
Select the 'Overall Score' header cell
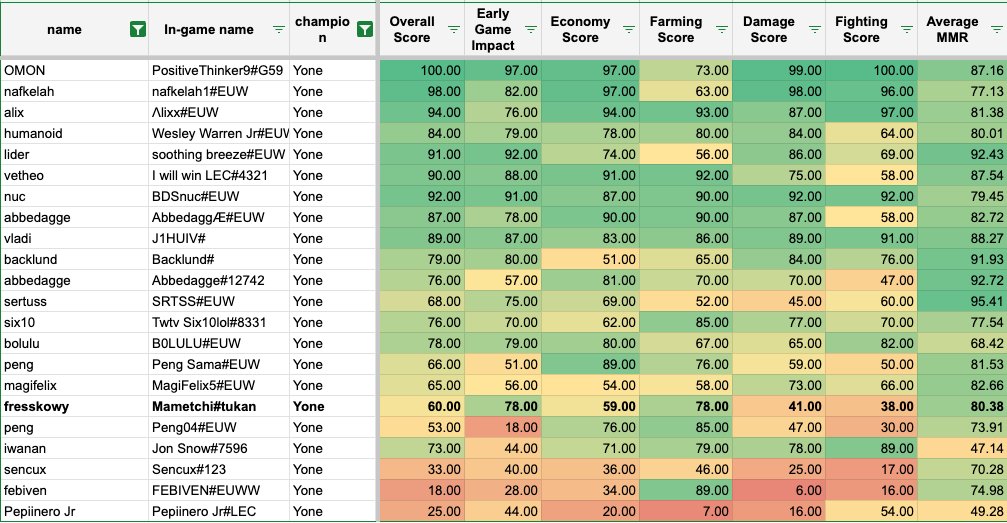pyautogui.click(x=422, y=30)
